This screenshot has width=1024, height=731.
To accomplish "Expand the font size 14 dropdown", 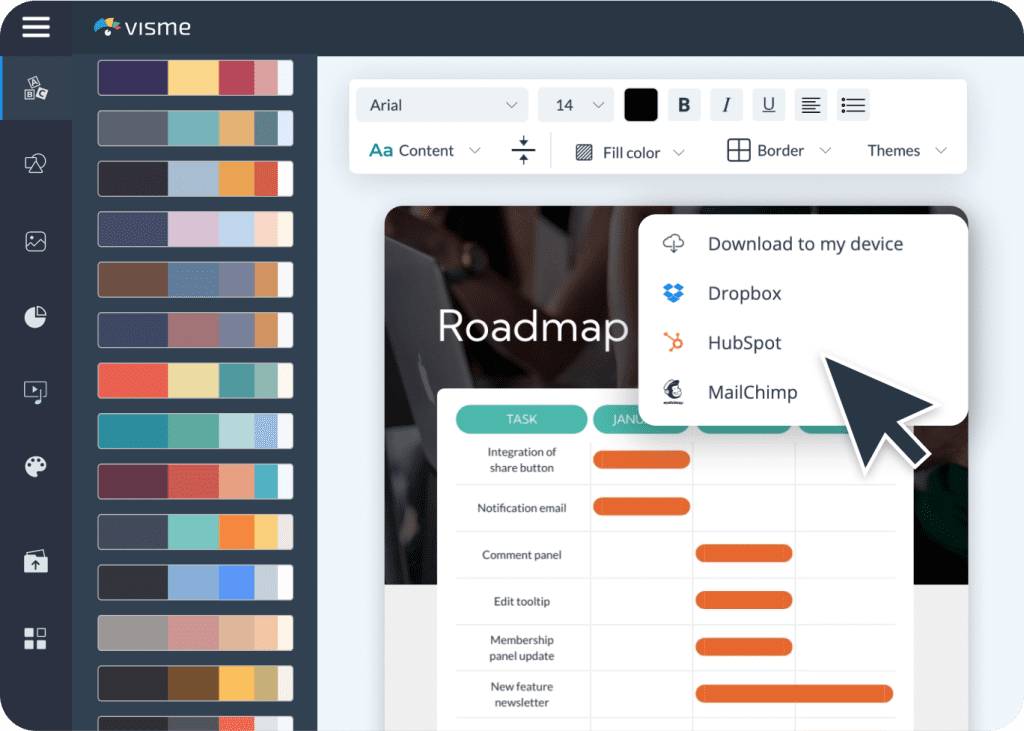I will [x=576, y=104].
